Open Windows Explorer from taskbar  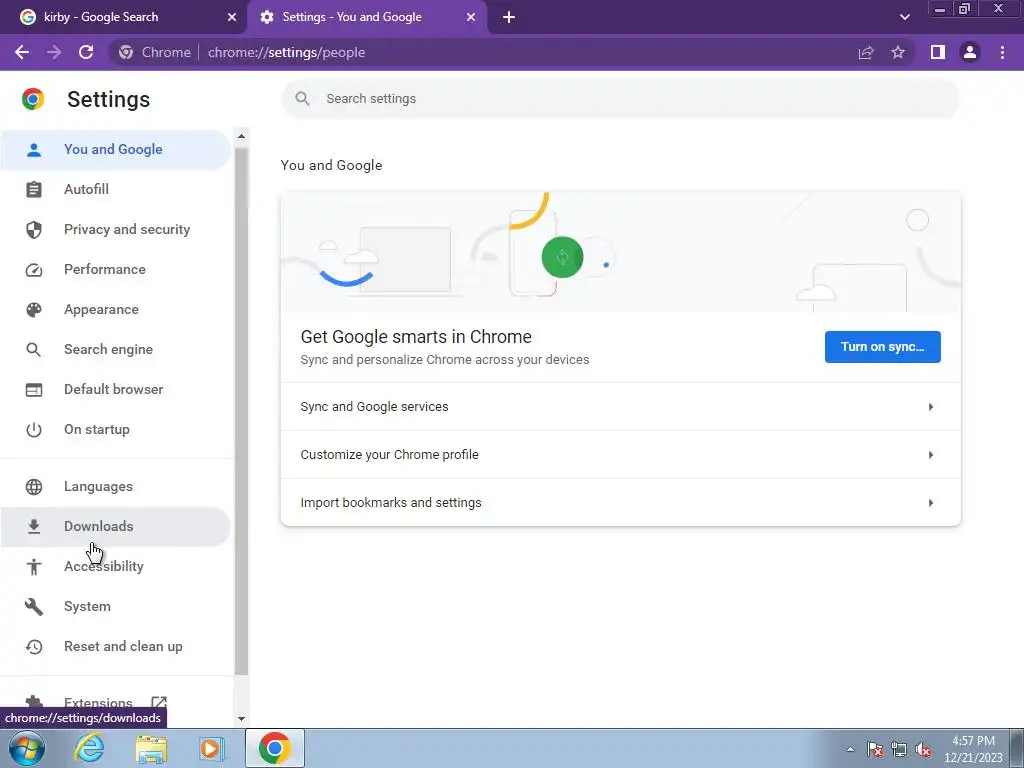(151, 748)
